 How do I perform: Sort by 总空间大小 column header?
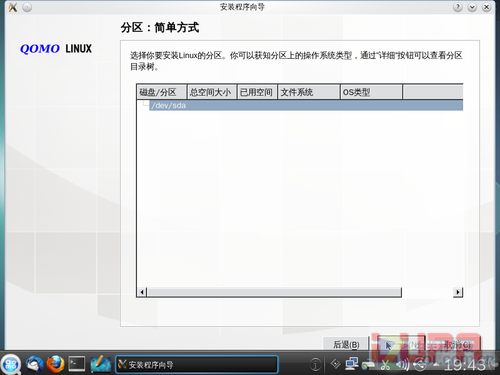pos(212,92)
